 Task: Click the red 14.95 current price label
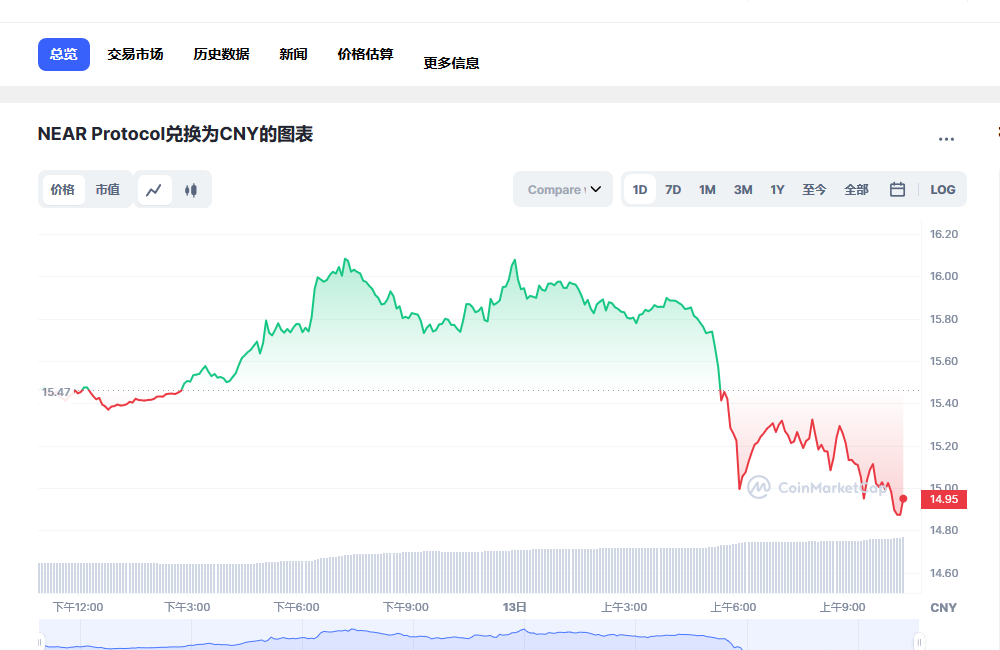pos(944,499)
